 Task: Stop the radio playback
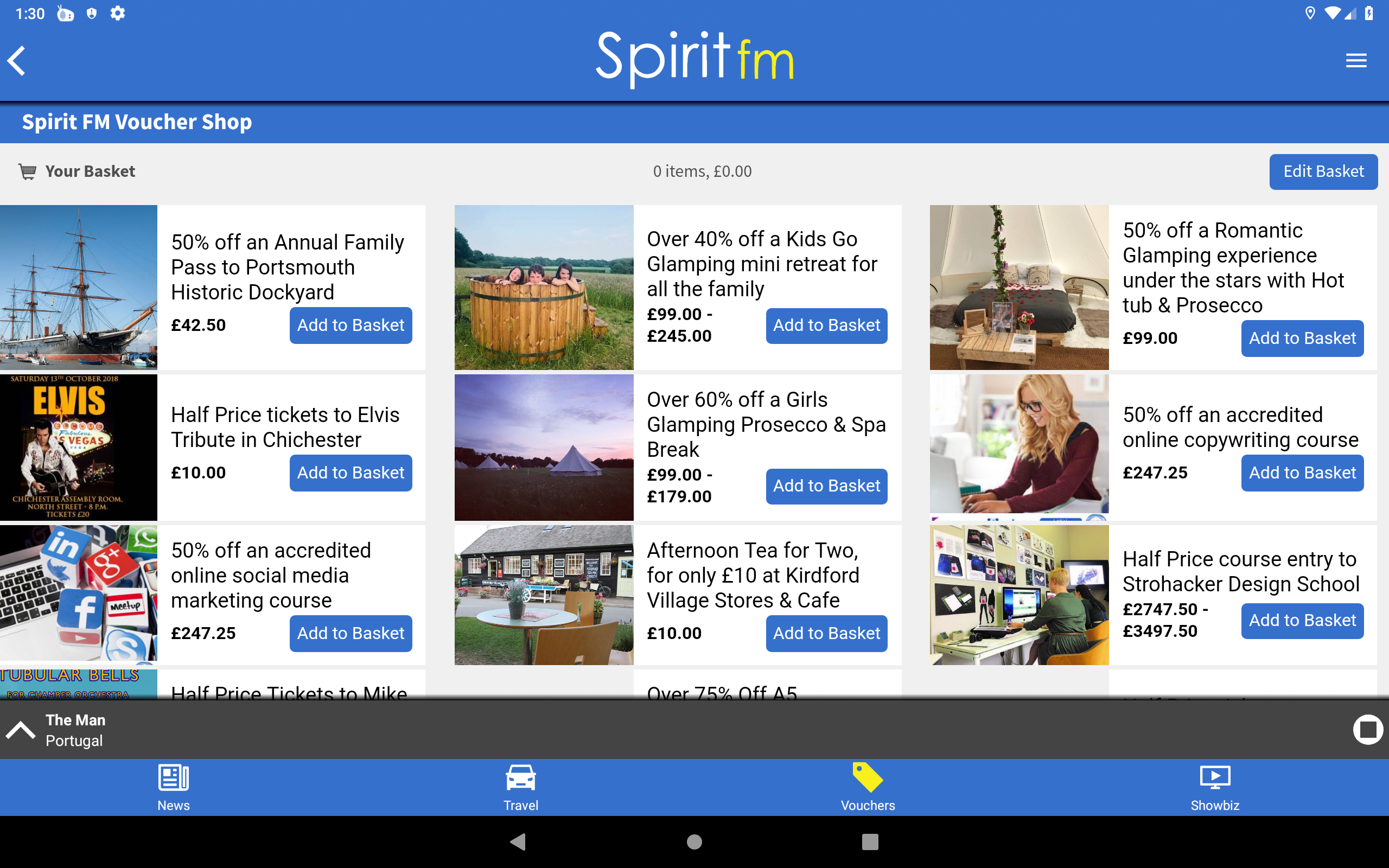[x=1367, y=730]
